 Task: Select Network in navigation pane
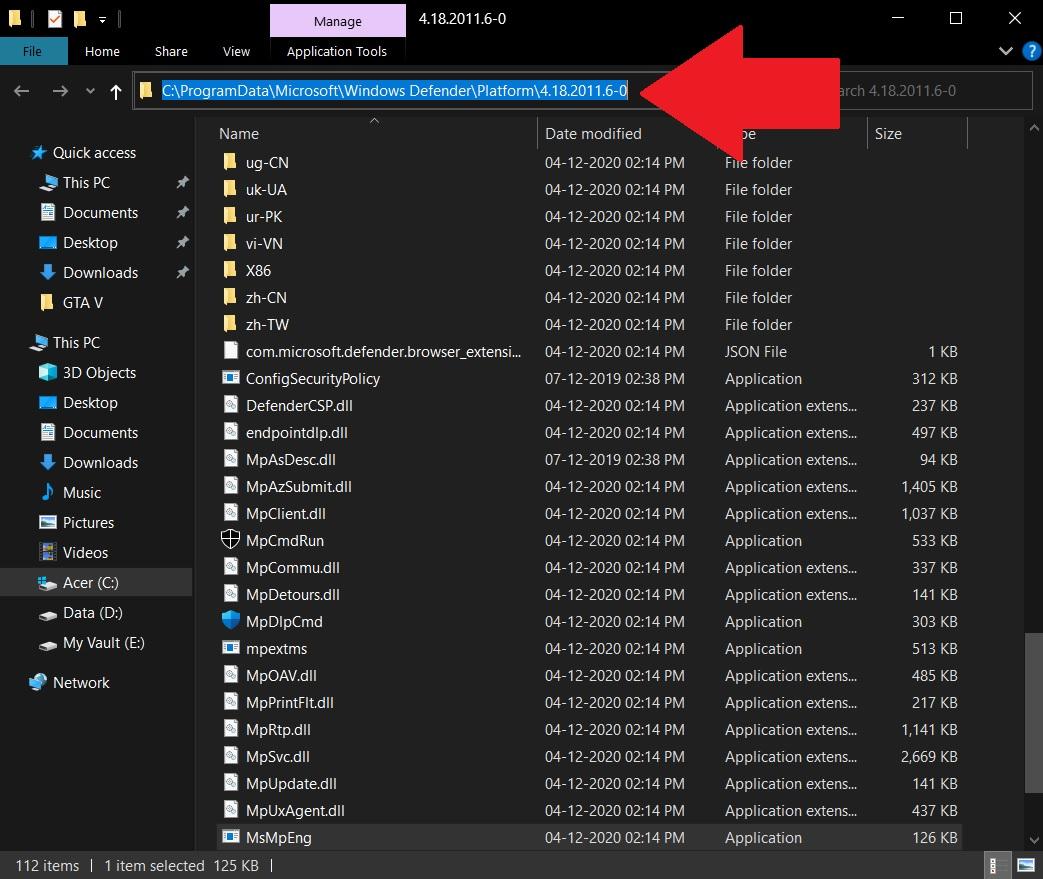80,683
